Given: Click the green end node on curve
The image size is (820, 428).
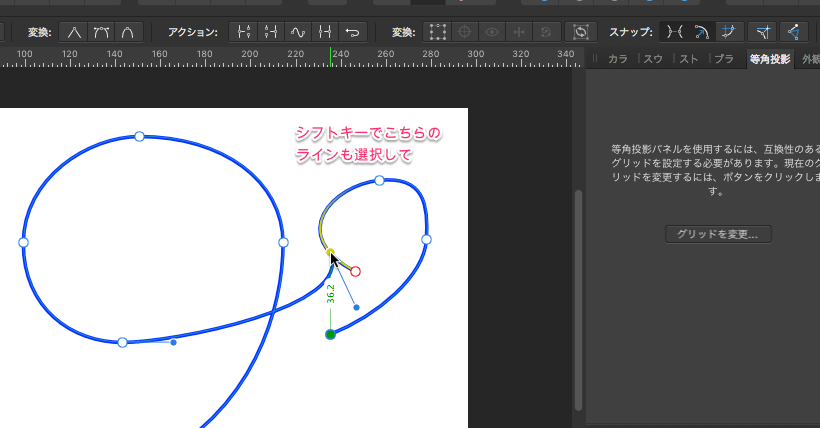Looking at the screenshot, I should point(330,334).
